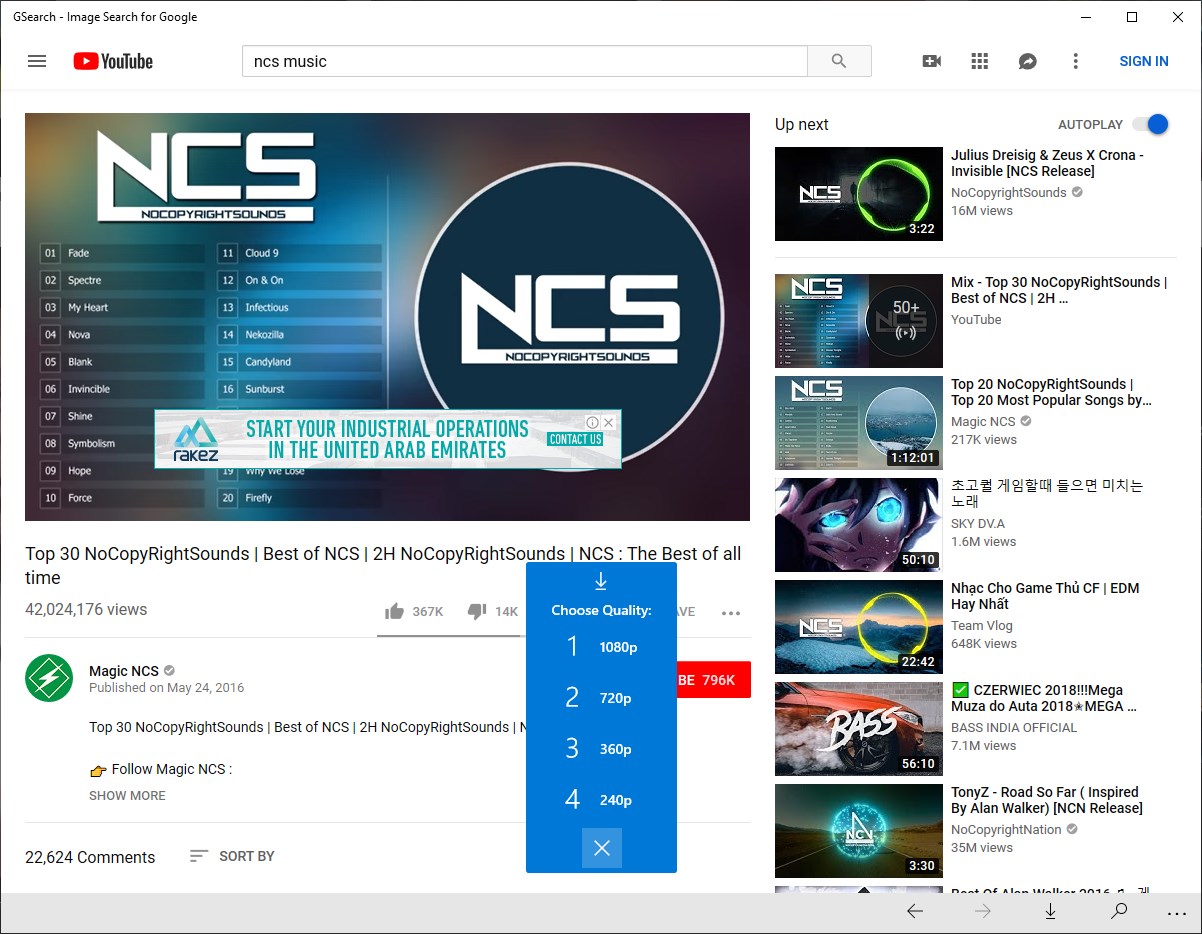1202x934 pixels.
Task: Open the YouTube hamburger guide menu
Action: coord(37,61)
